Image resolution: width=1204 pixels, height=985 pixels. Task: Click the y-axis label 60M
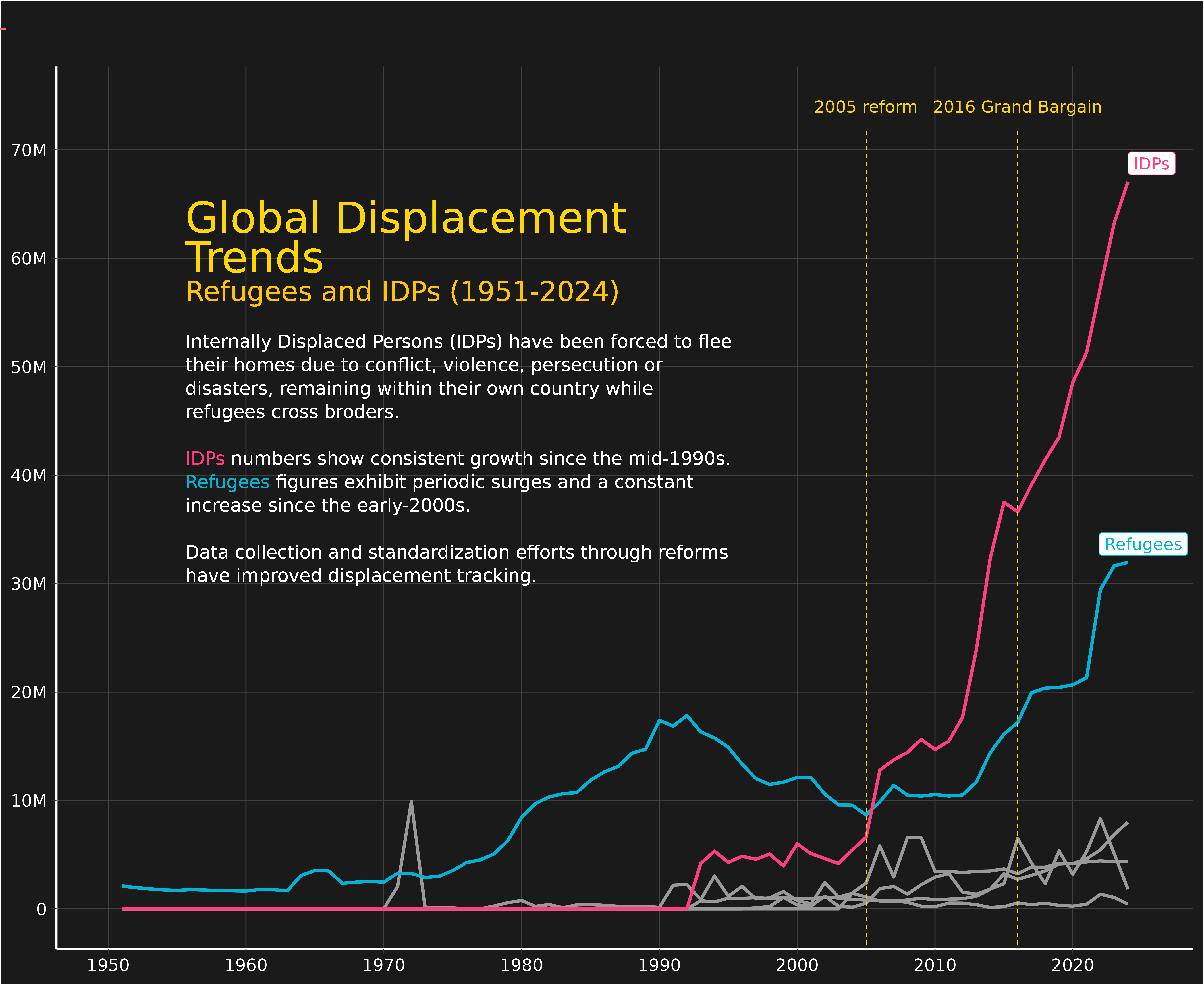pyautogui.click(x=29, y=259)
